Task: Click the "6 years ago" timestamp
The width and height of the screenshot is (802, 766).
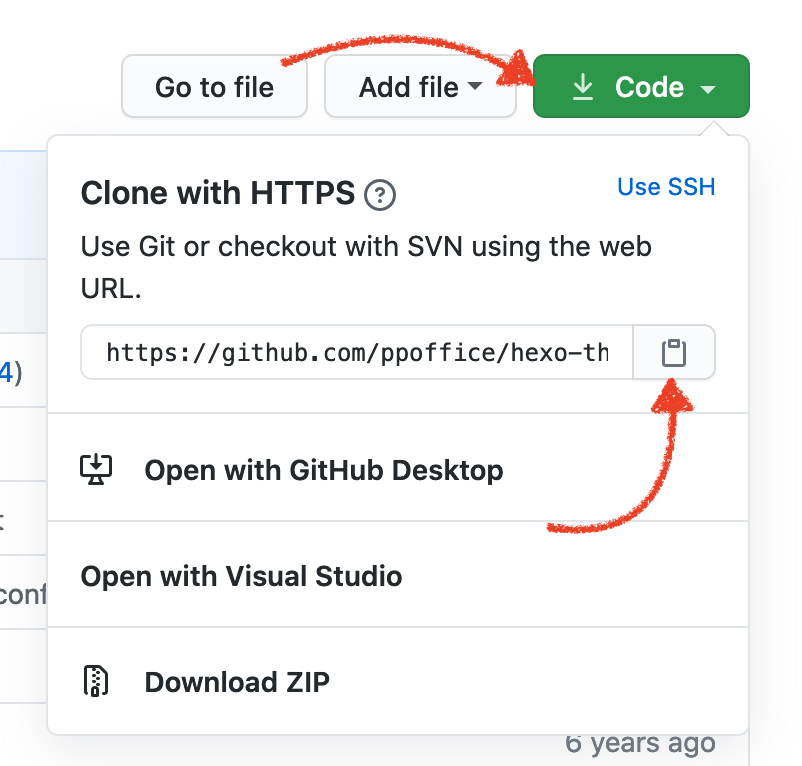Action: [x=640, y=743]
